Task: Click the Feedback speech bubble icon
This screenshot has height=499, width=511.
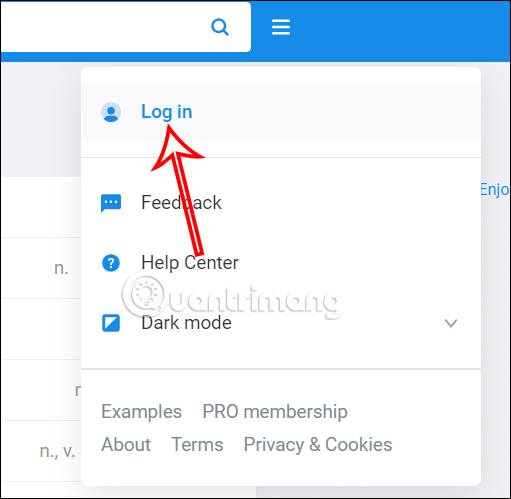Action: coord(111,203)
